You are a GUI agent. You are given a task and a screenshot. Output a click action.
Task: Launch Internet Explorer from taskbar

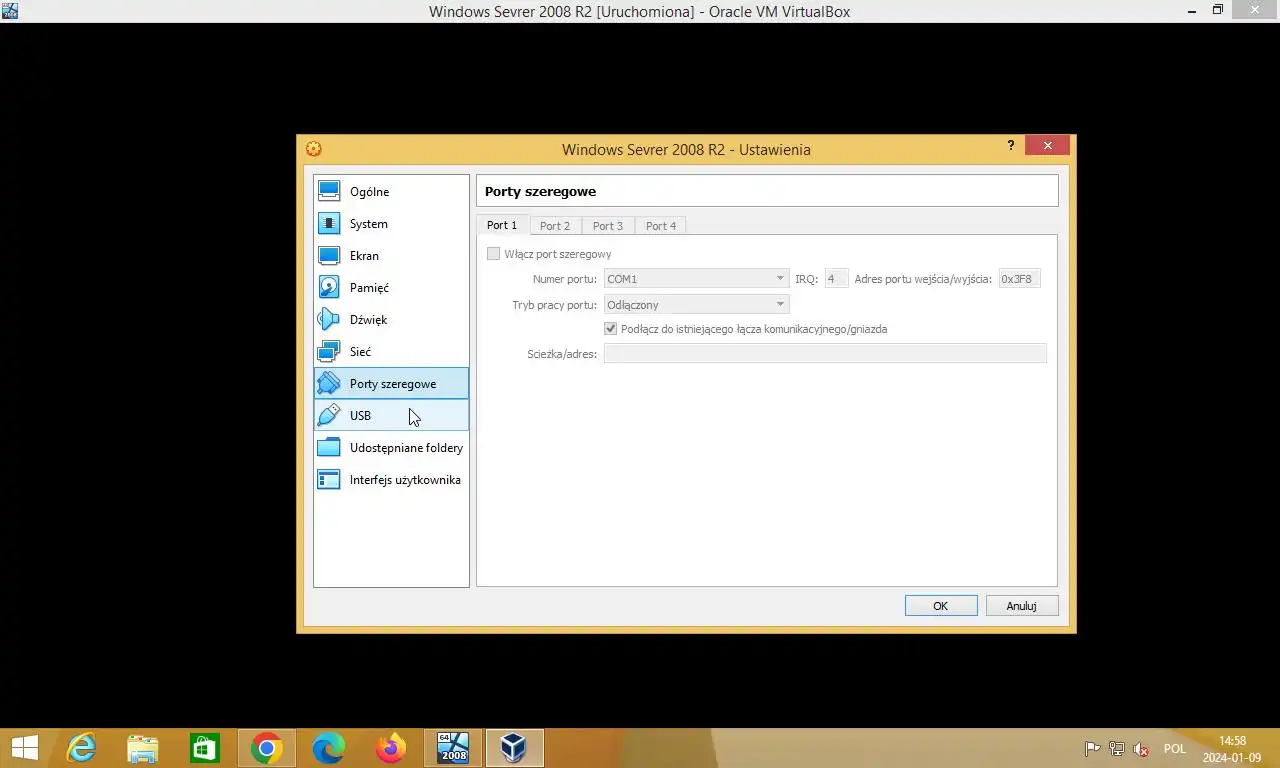81,748
